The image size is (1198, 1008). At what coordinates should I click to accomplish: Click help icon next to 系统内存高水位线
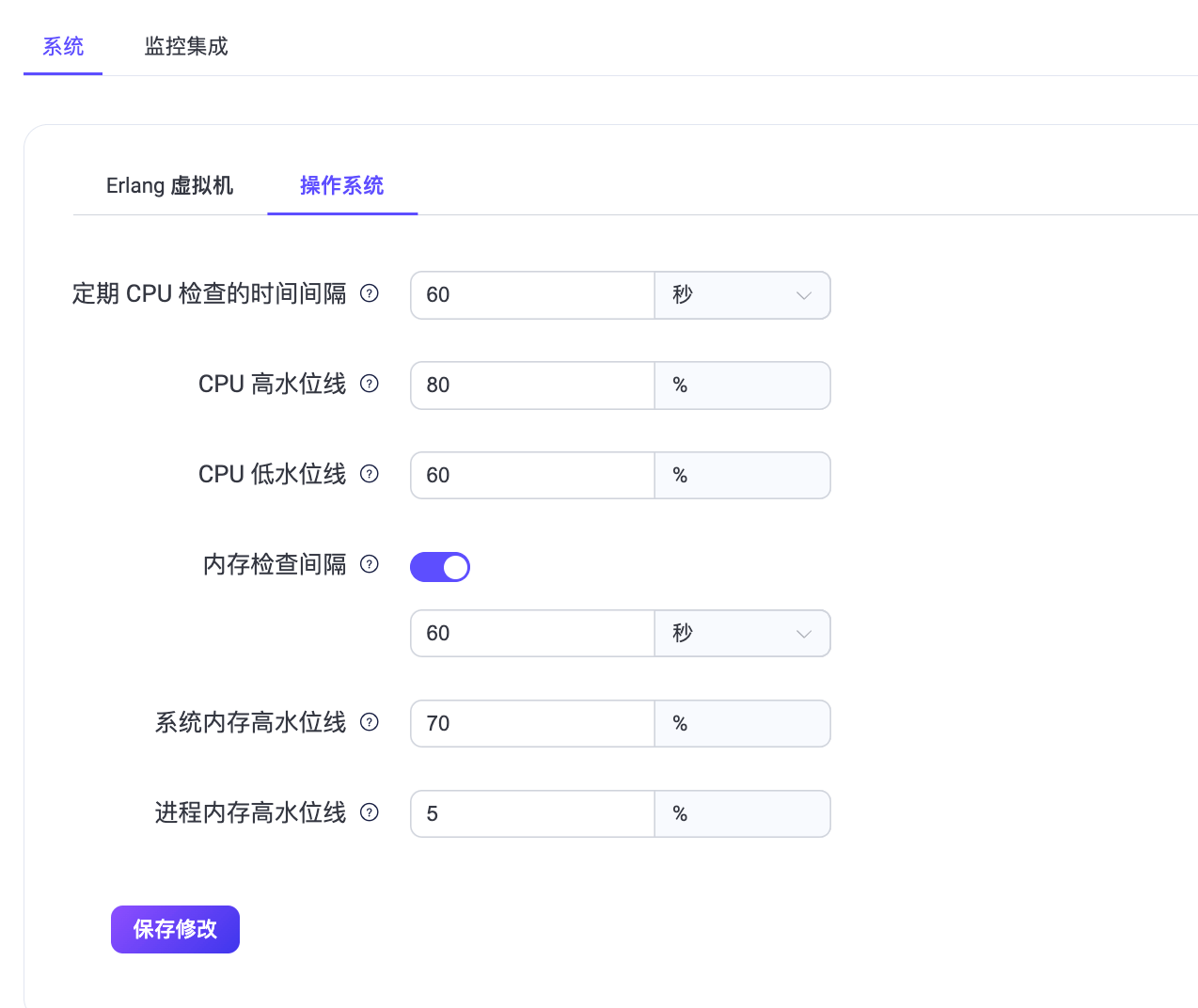[x=370, y=722]
